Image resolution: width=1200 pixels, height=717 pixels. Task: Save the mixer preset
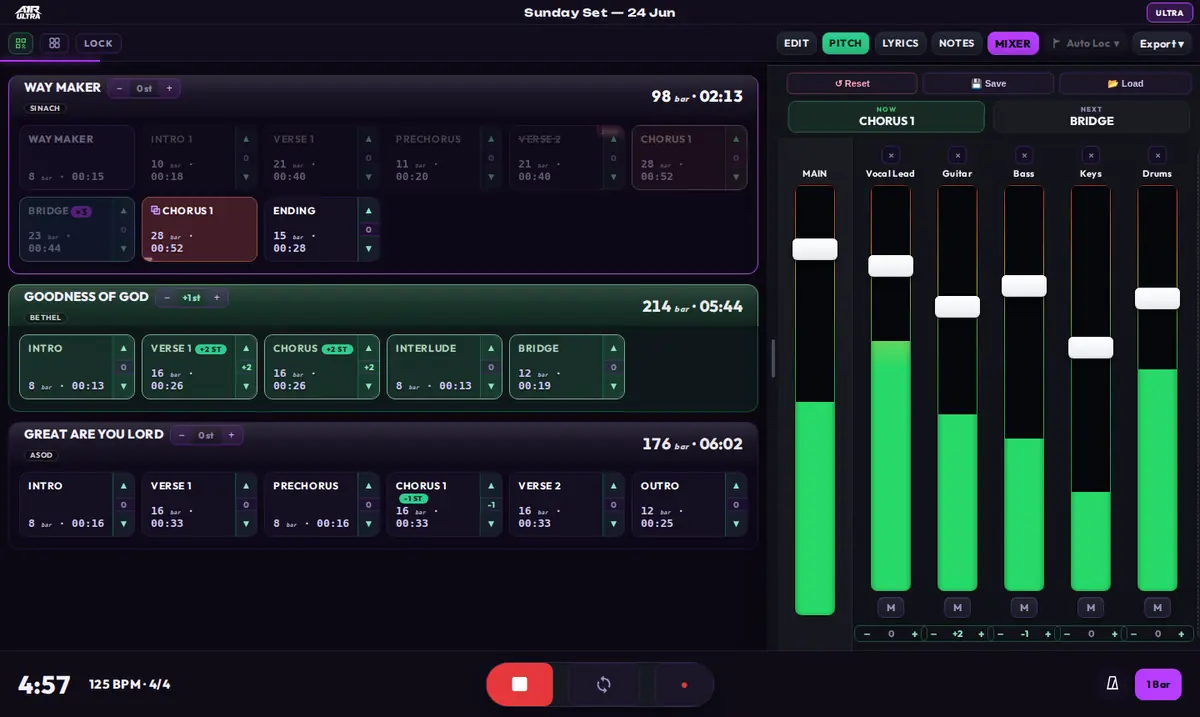[x=988, y=83]
